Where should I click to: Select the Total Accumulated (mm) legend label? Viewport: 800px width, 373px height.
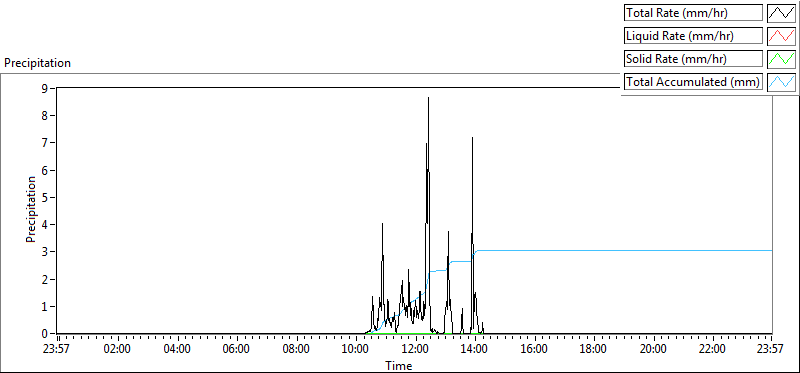pos(693,82)
